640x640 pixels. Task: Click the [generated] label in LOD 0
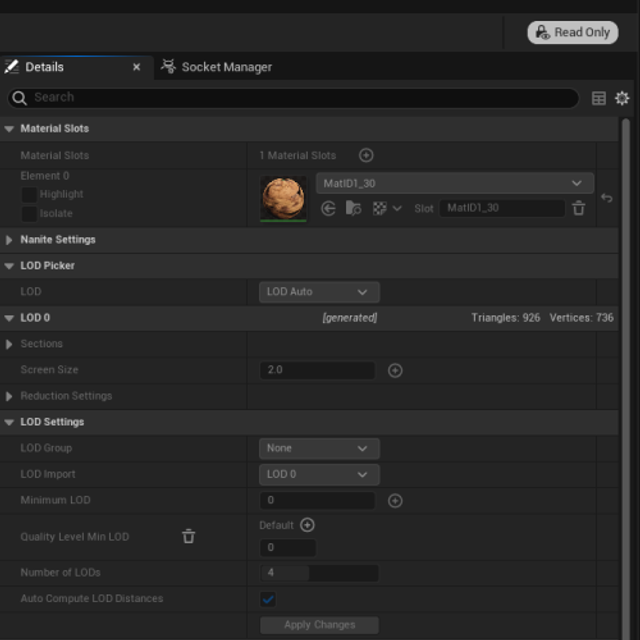[x=350, y=318]
